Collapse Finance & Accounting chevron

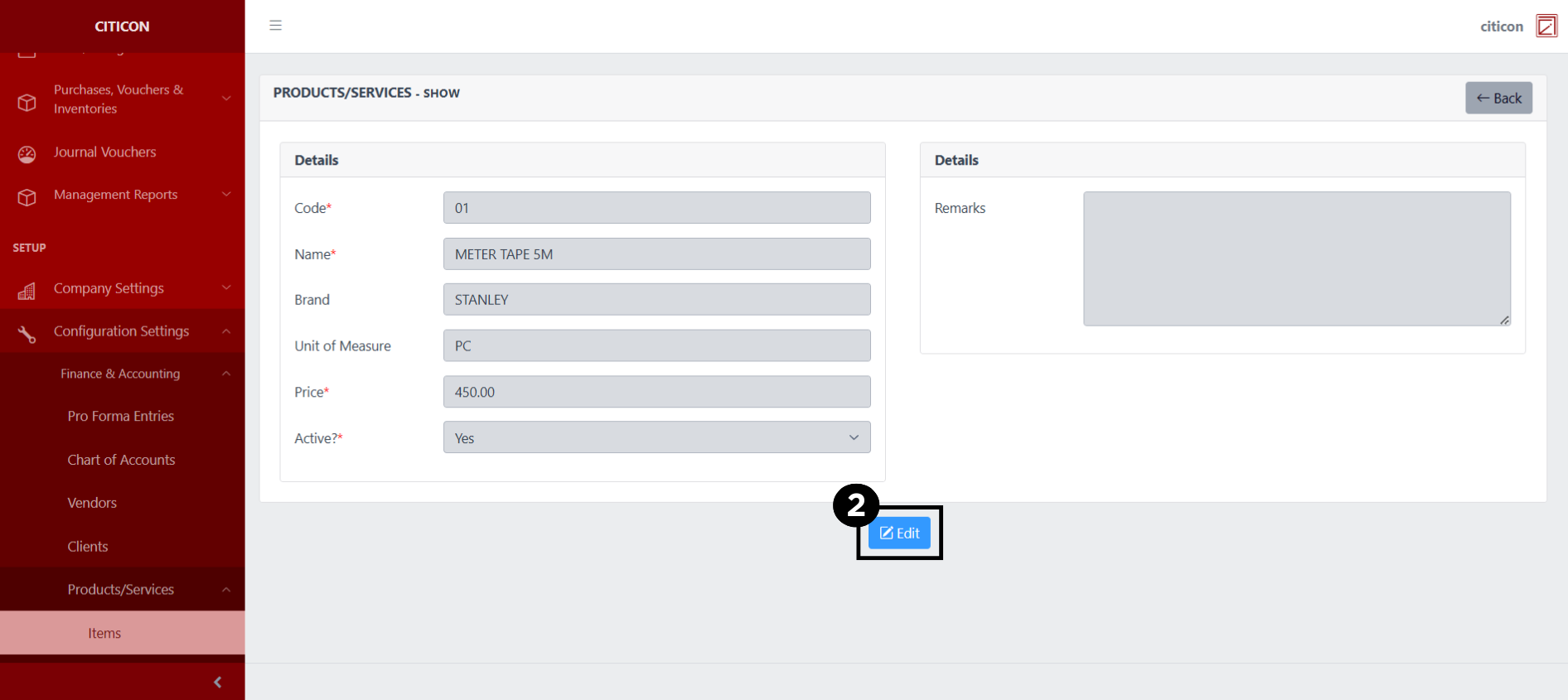tap(226, 374)
